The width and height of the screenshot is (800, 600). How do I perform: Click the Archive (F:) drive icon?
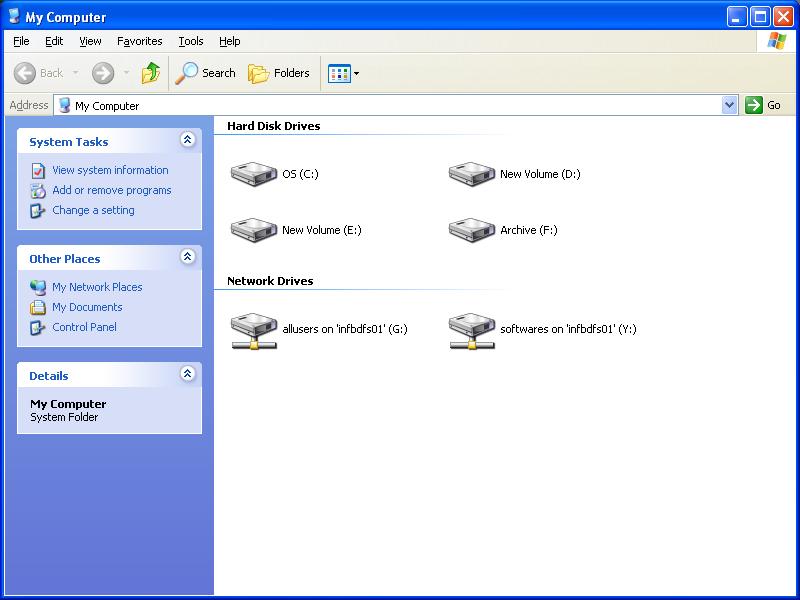(472, 229)
